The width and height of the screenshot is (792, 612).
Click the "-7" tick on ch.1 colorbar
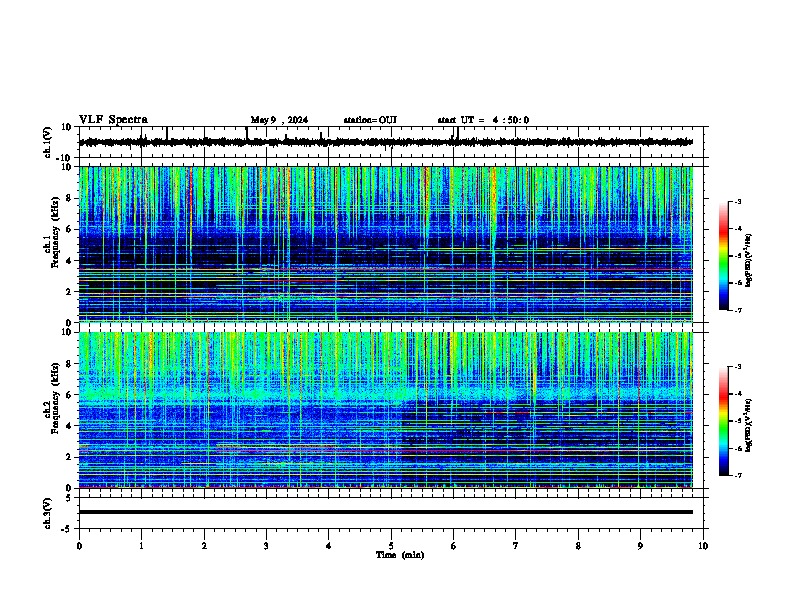coord(738,311)
